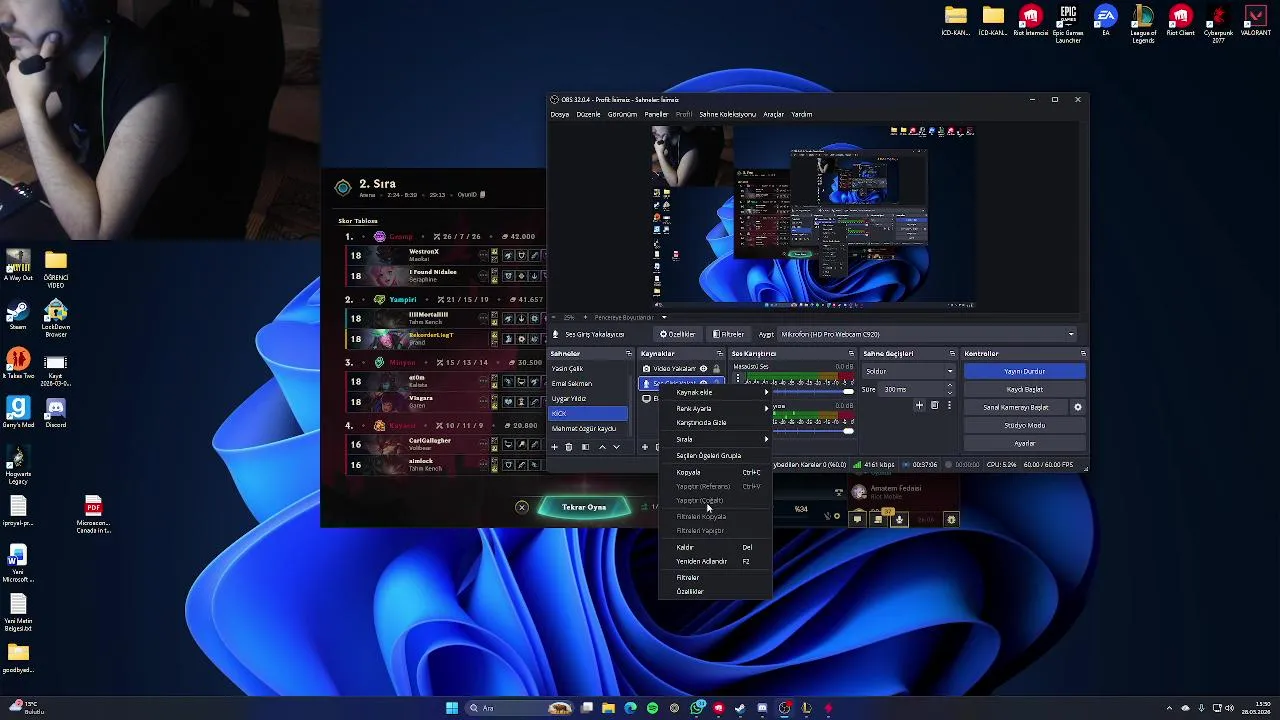This screenshot has width=1280, height=720.
Task: Select Yeniden Adlandır context menu entry
Action: click(x=716, y=561)
